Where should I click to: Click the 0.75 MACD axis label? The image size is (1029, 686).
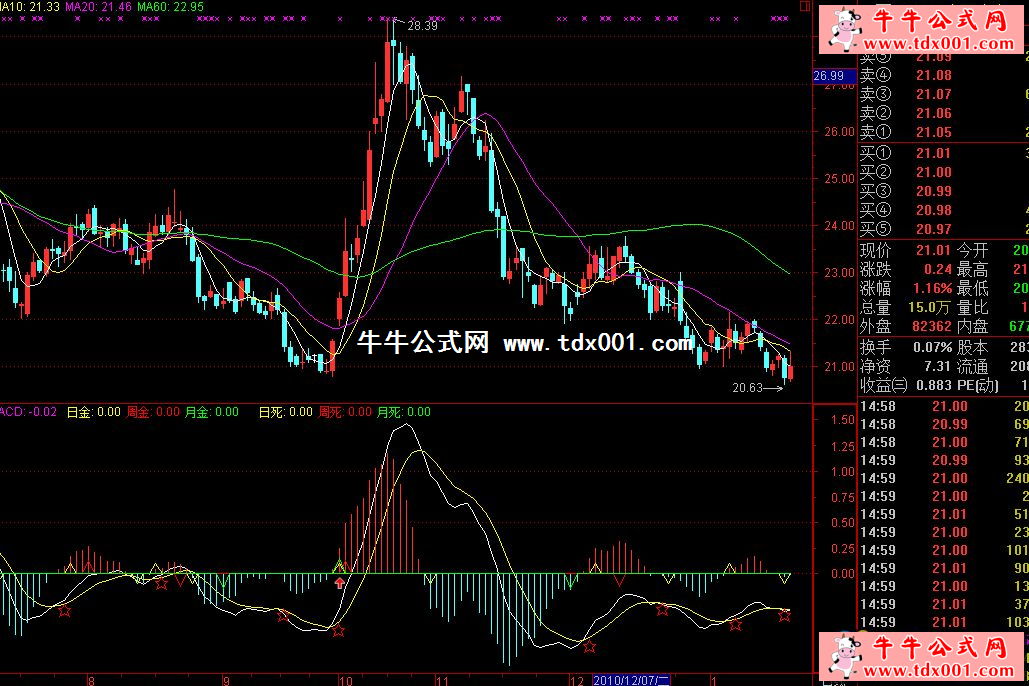tap(842, 498)
